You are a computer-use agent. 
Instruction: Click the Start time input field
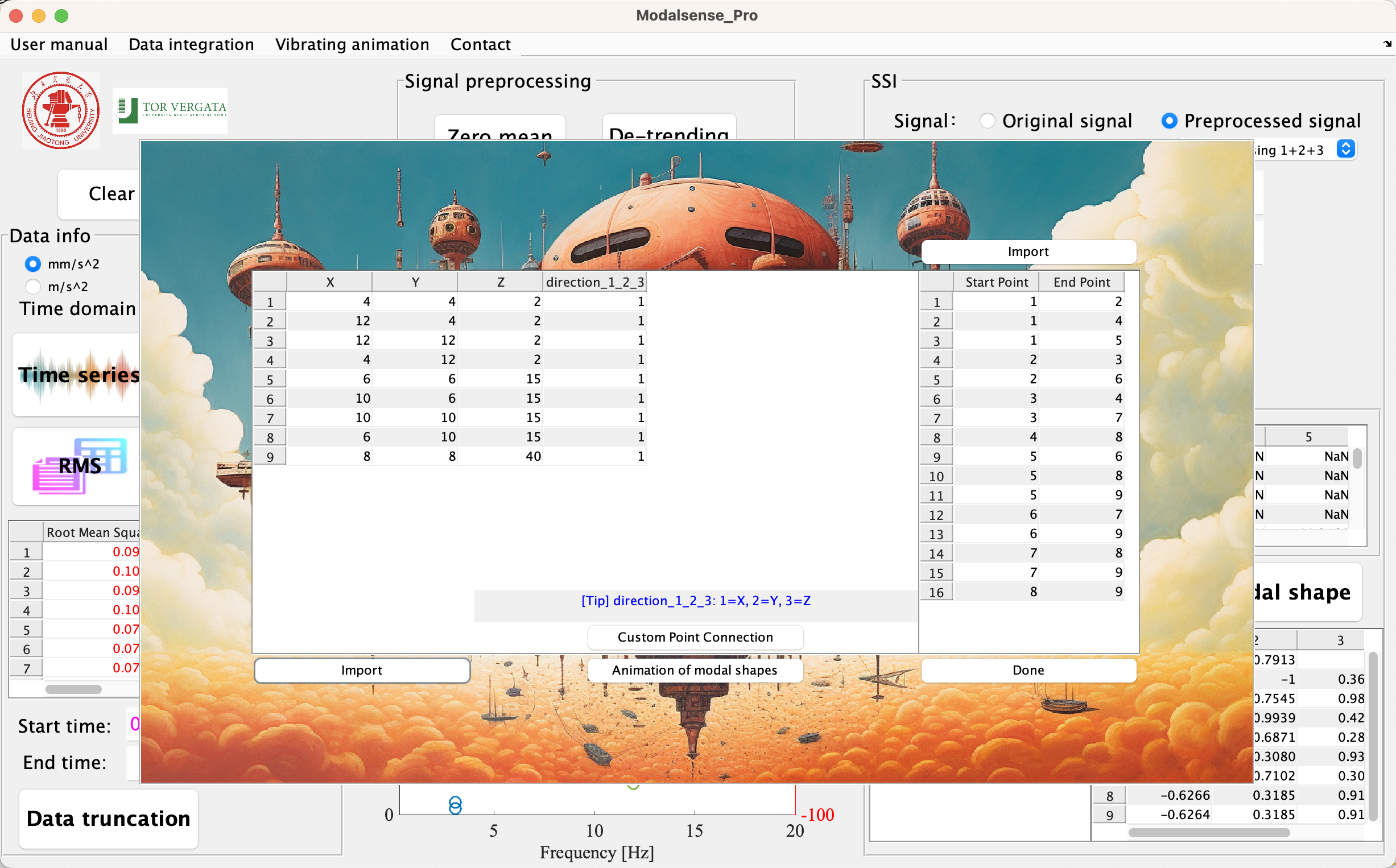point(134,725)
